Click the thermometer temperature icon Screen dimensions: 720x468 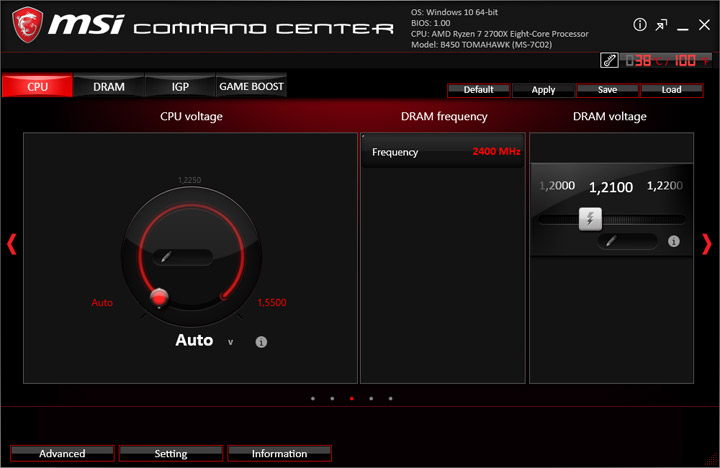[x=609, y=60]
